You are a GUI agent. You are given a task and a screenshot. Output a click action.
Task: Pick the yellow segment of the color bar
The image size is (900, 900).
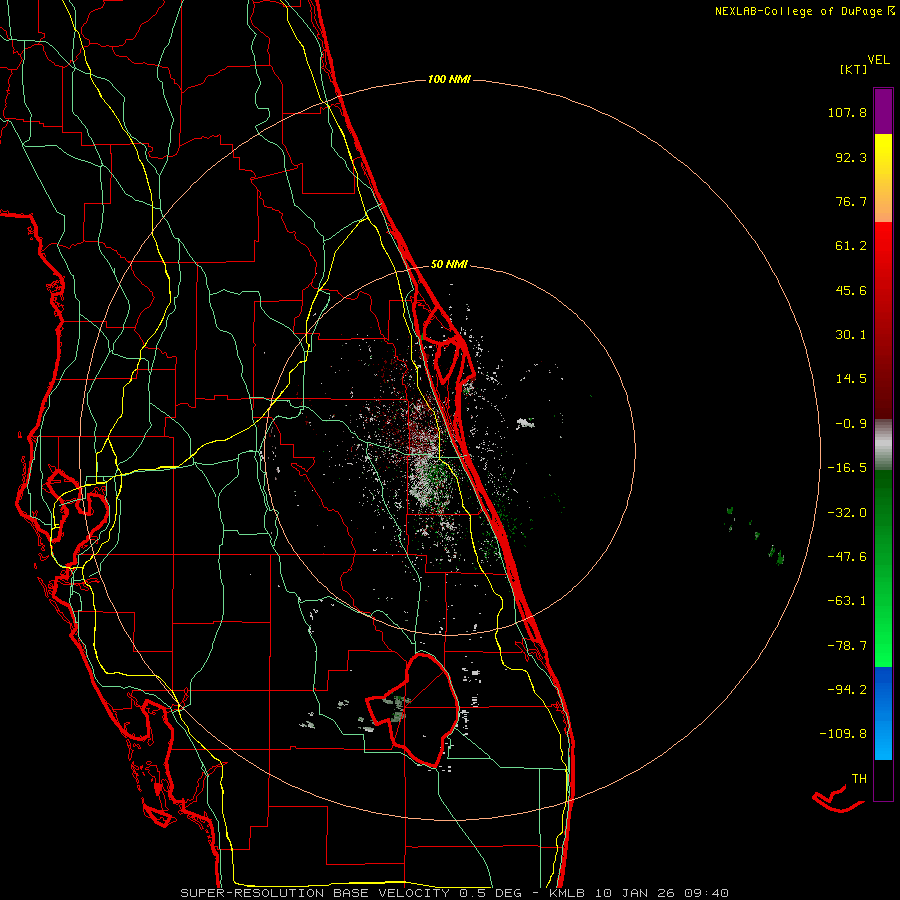coord(883,178)
